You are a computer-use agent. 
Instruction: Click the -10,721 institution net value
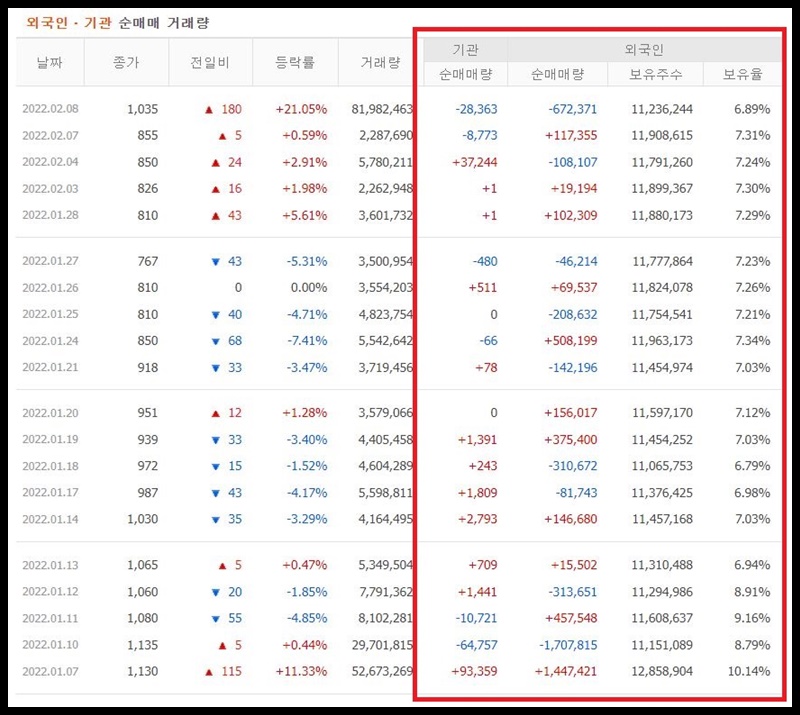(476, 618)
